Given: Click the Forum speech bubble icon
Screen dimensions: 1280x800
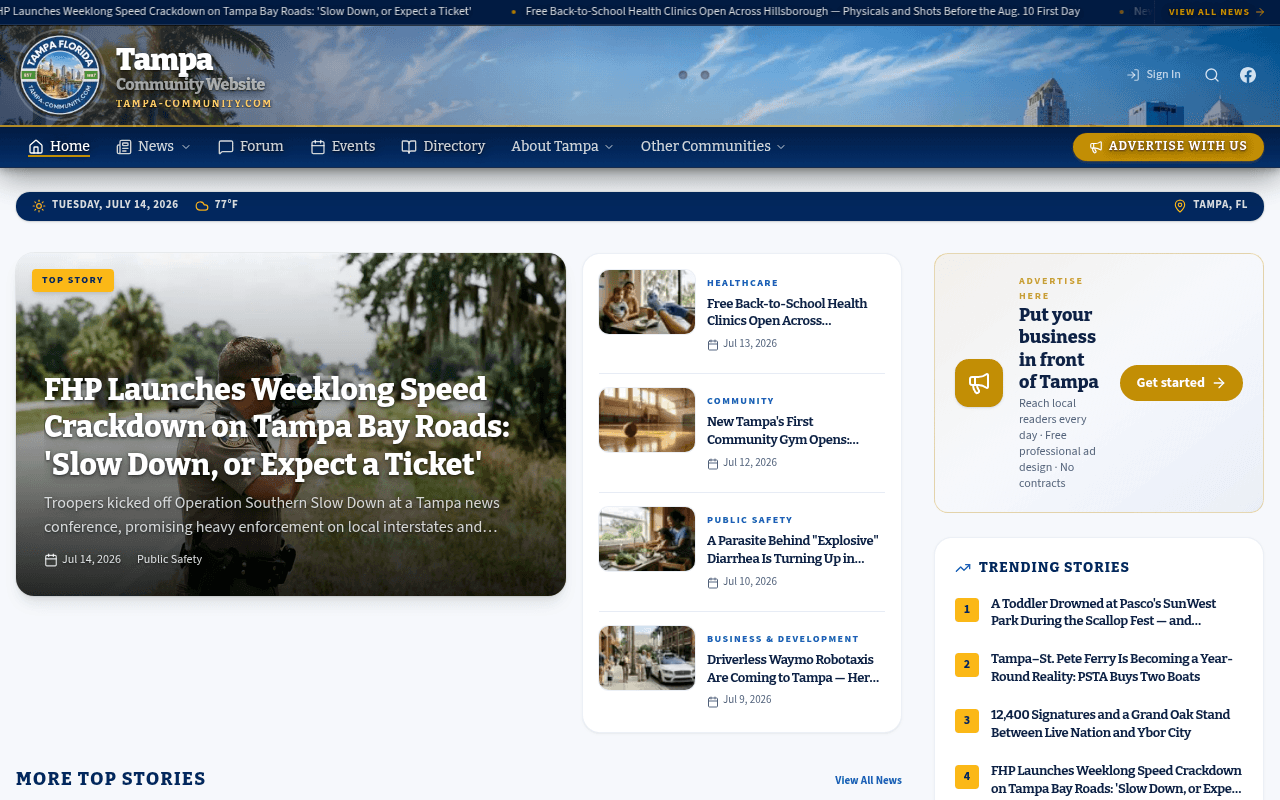Looking at the screenshot, I should click(226, 147).
